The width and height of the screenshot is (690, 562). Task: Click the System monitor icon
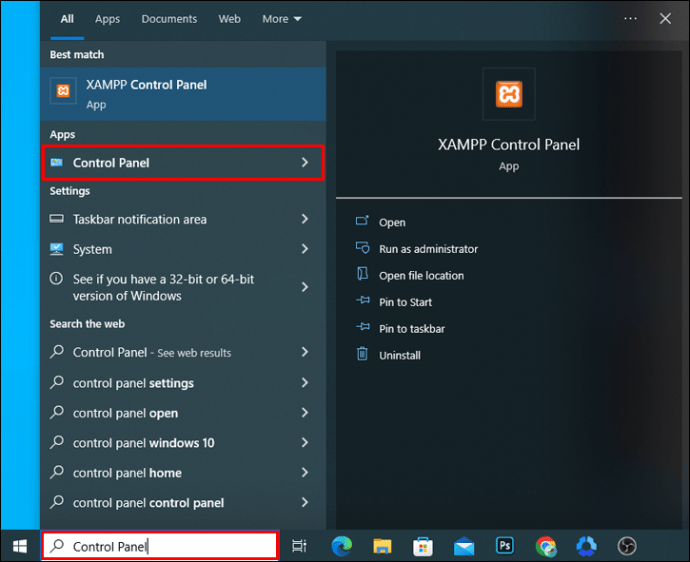coord(56,249)
